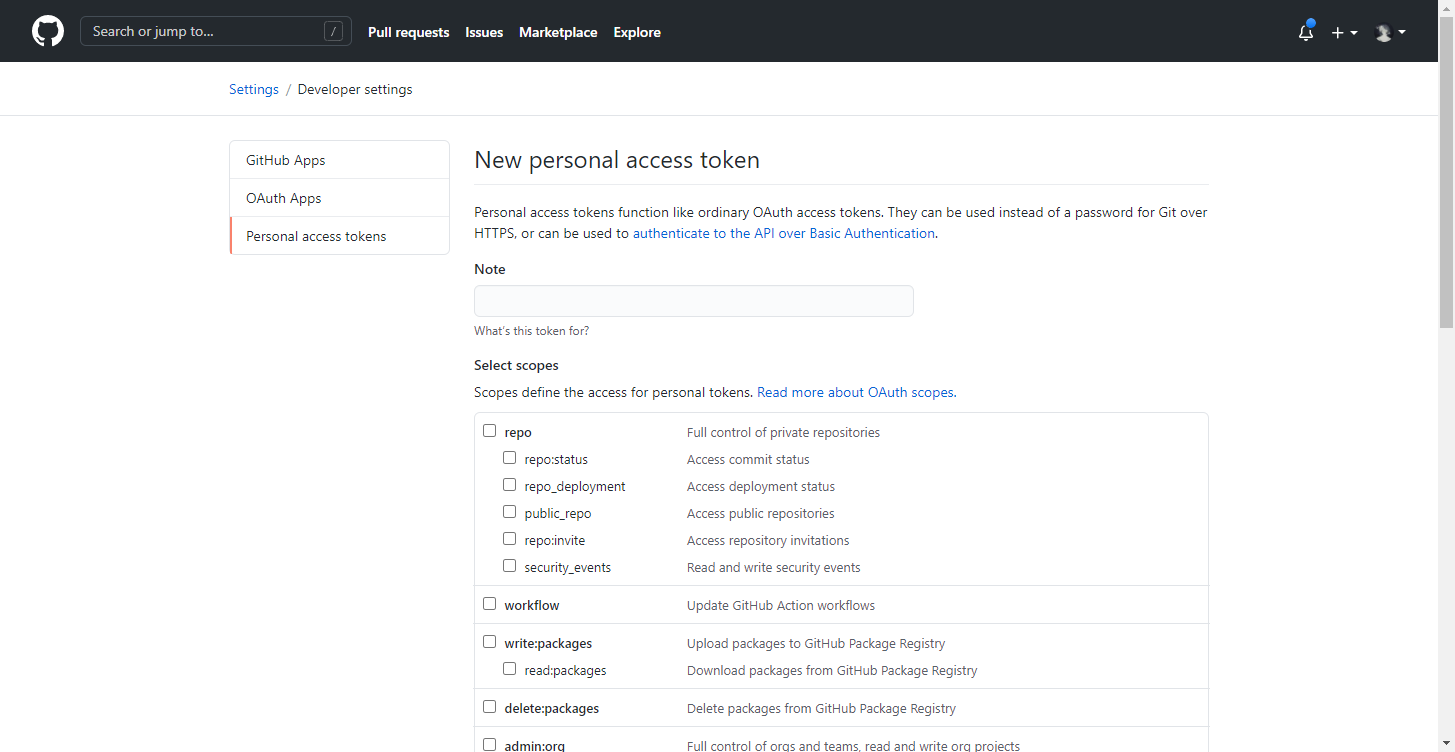Enable the admin:org scope checkbox
This screenshot has width=1455, height=752.
point(490,745)
